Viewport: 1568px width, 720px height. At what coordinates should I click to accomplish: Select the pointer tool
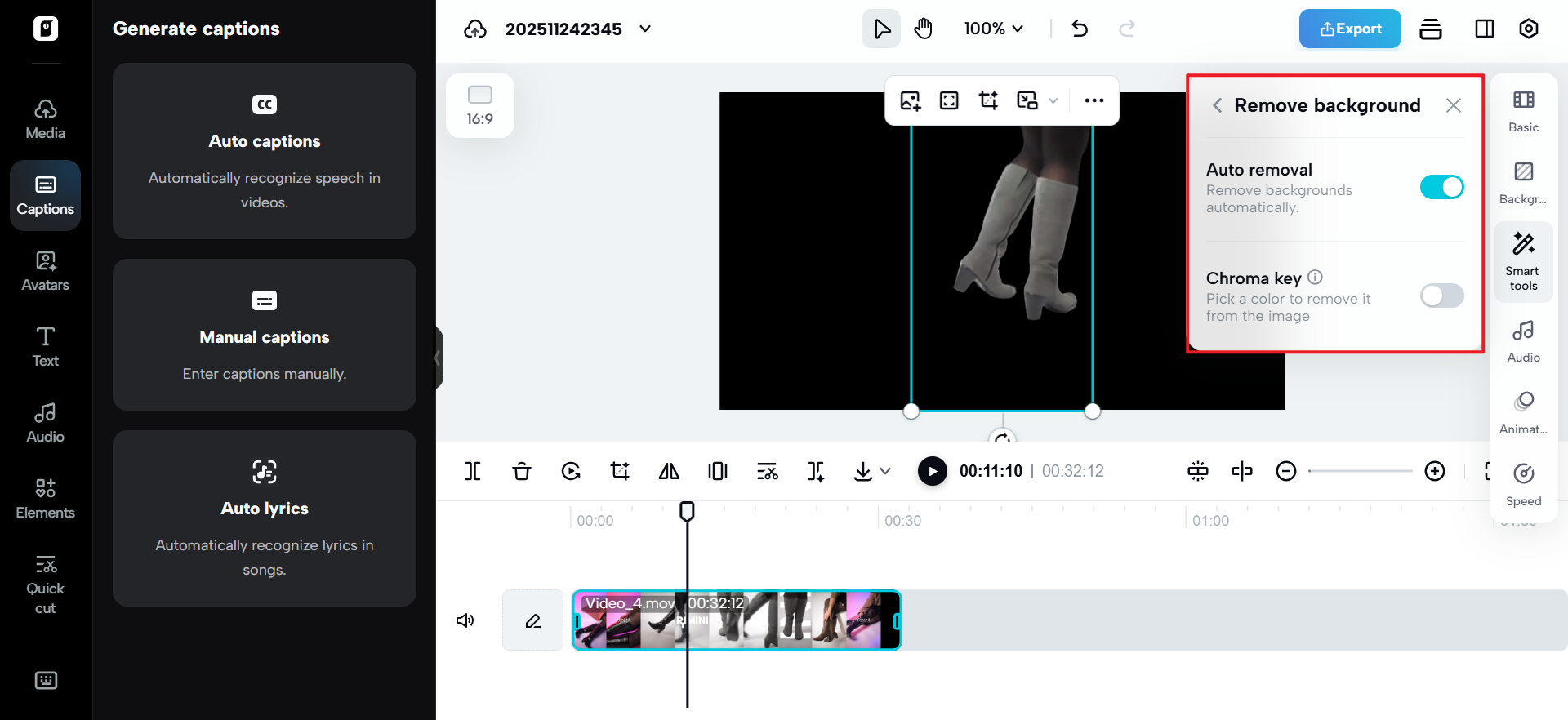(x=881, y=29)
